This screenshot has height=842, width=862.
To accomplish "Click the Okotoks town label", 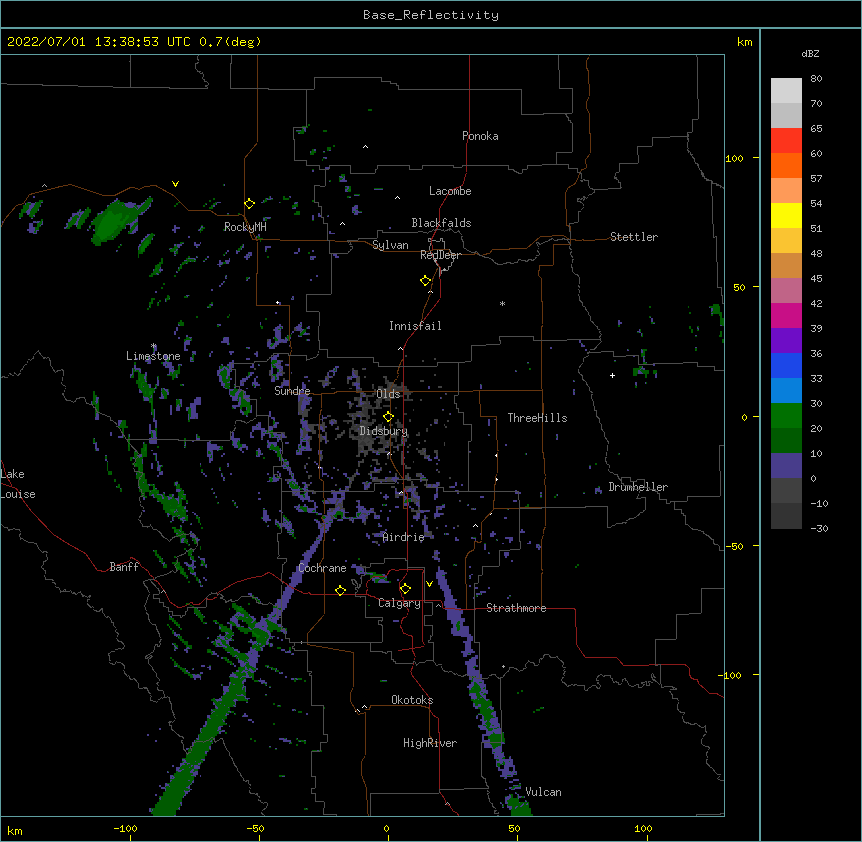I will [x=412, y=700].
